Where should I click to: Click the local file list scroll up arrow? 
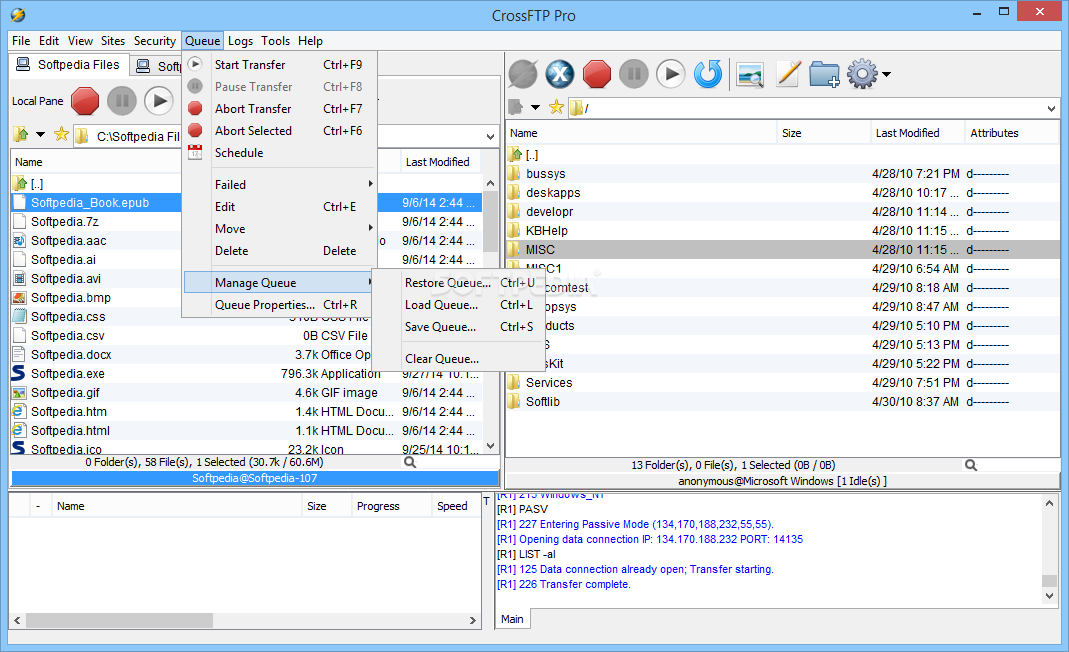click(490, 183)
